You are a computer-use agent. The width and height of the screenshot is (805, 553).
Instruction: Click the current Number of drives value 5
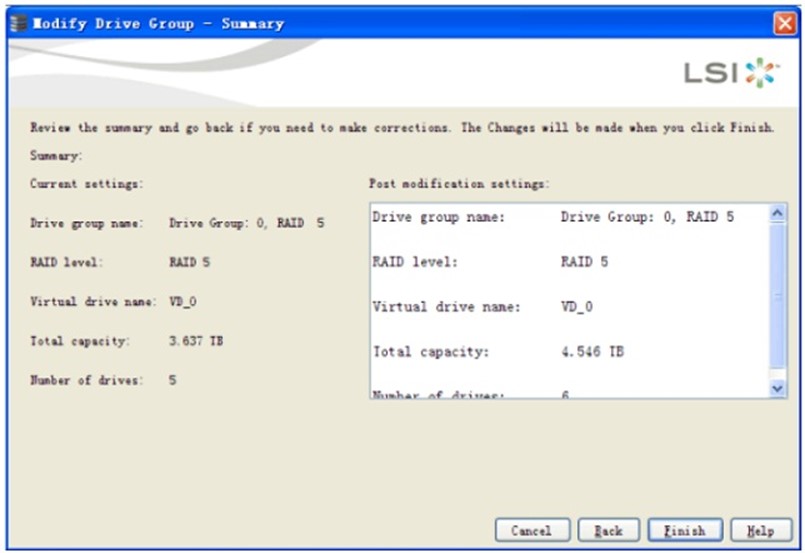point(173,380)
